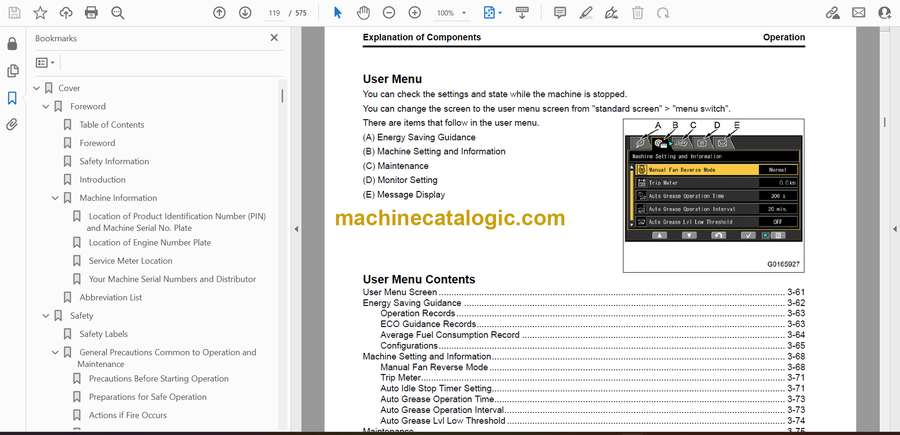Open the find text magnifier tool

coord(118,13)
